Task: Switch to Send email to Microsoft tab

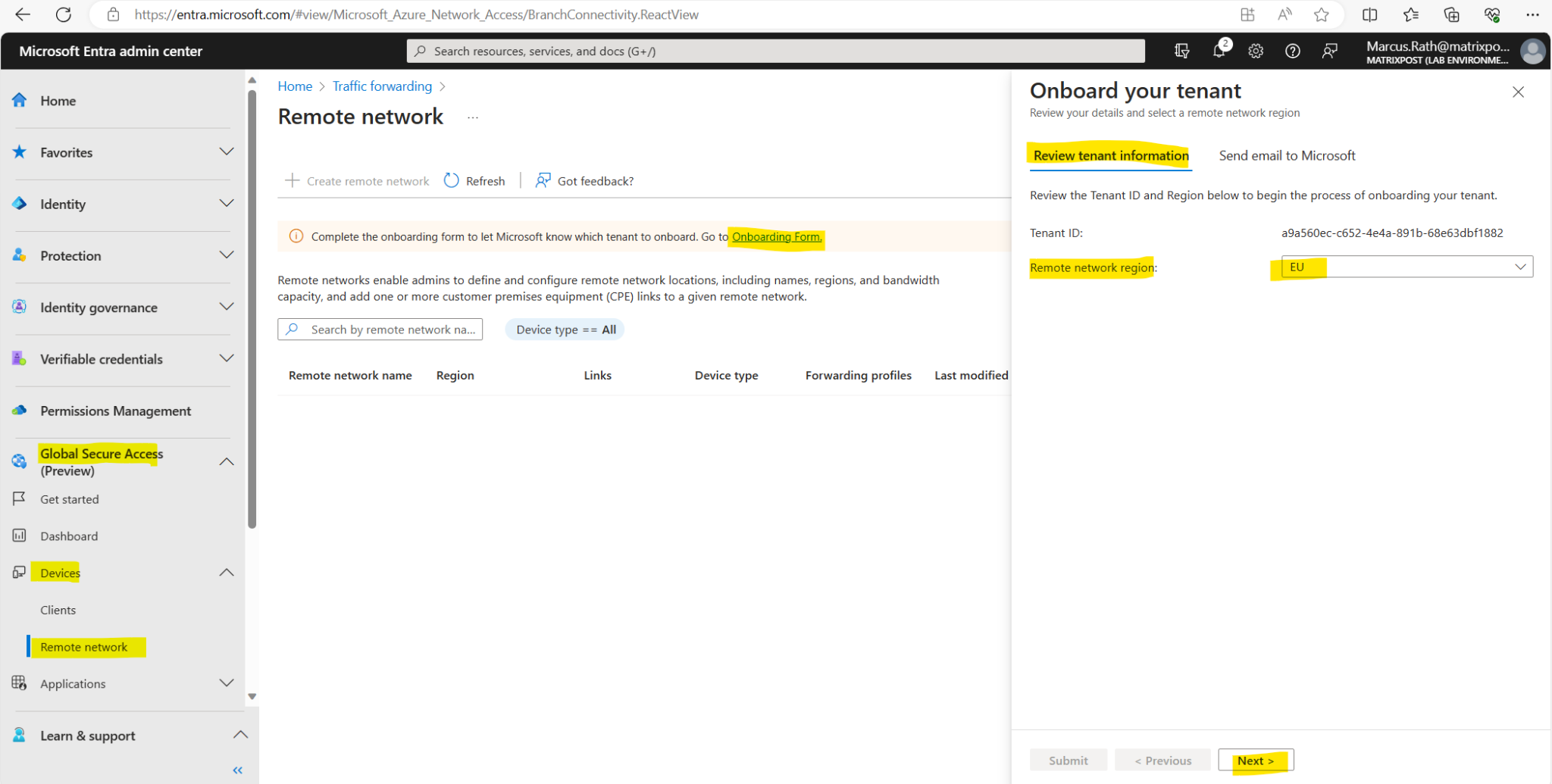Action: pyautogui.click(x=1287, y=155)
